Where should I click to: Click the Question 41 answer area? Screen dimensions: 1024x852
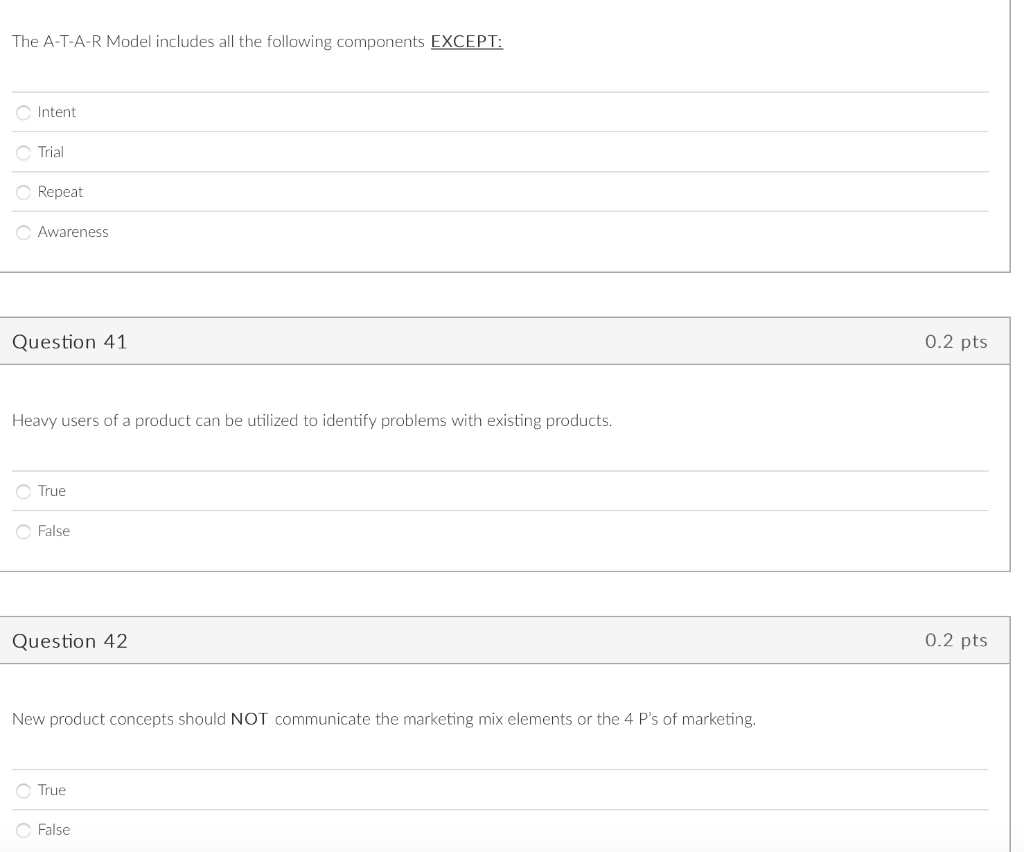pos(500,510)
